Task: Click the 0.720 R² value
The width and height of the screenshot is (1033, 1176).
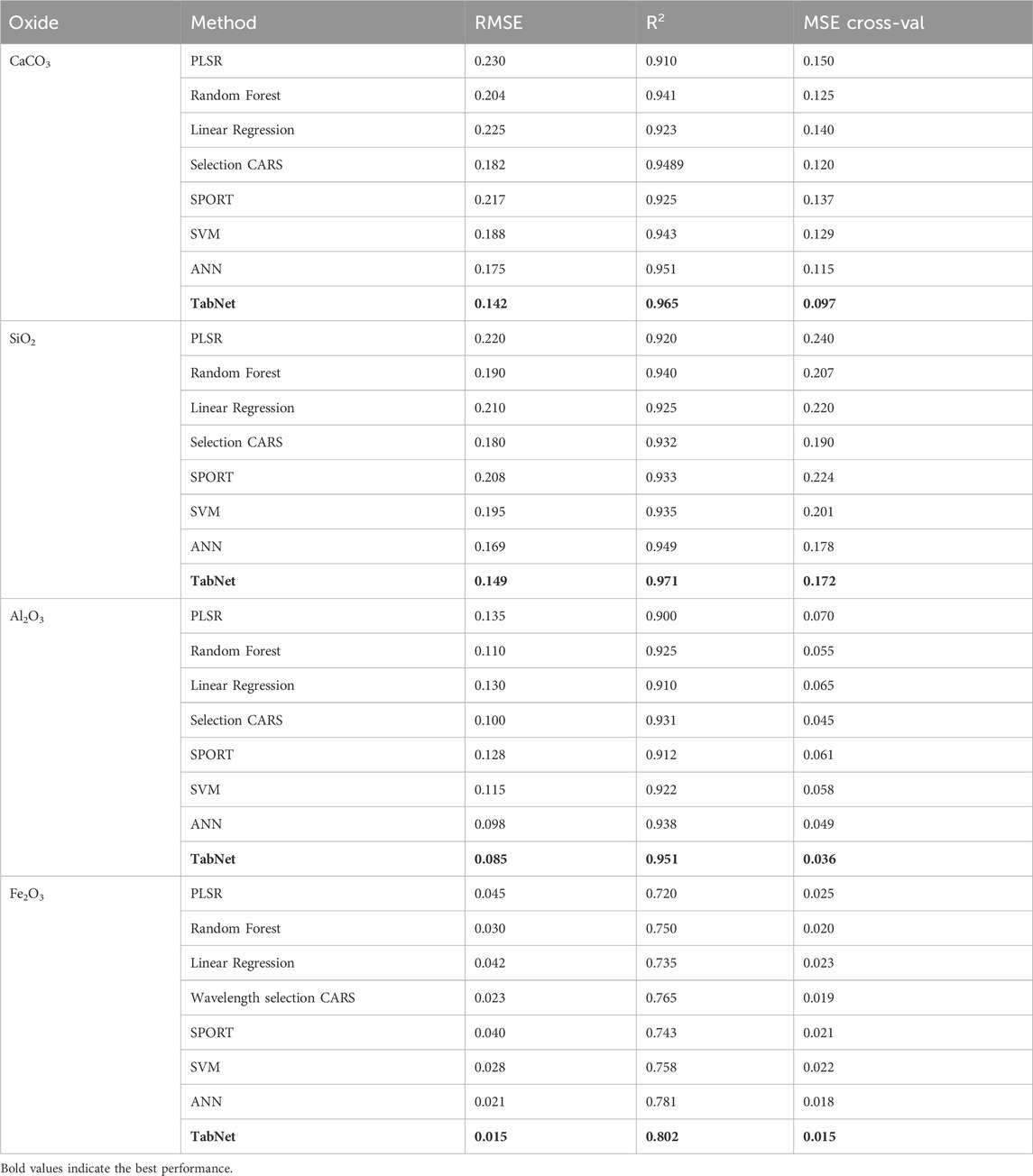Action: tap(661, 894)
